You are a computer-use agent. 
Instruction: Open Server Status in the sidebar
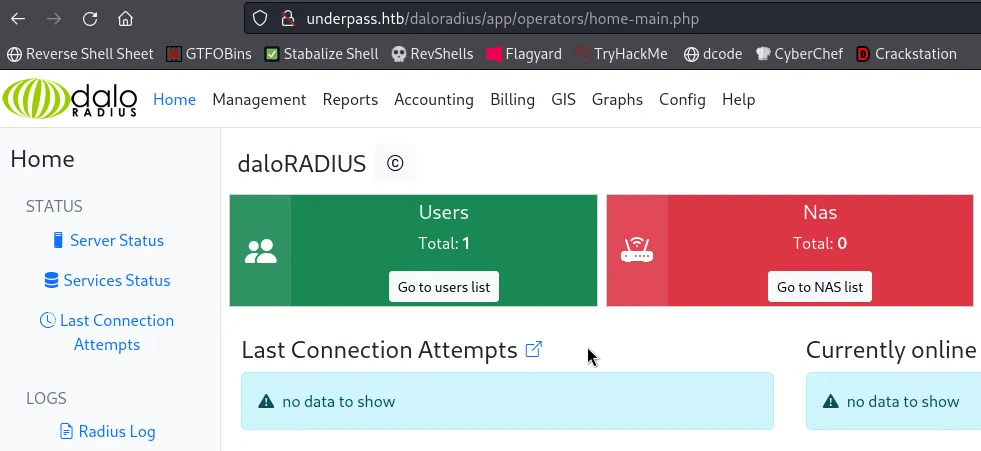click(x=116, y=240)
